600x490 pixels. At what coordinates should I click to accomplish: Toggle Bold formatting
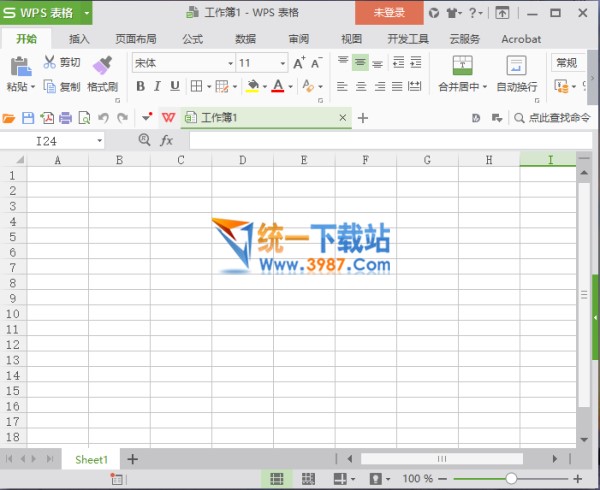click(140, 86)
